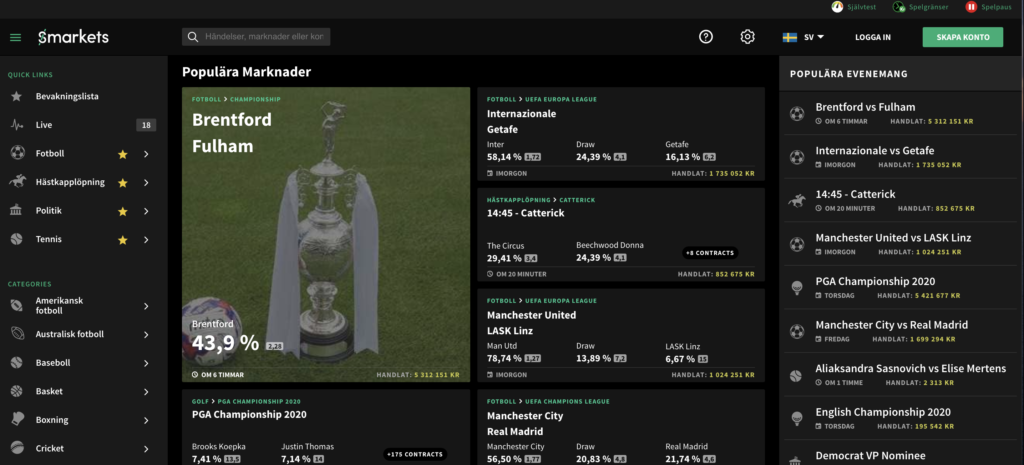The image size is (1024, 465).
Task: Click the Hästkapplöpning horse icon in sidebar
Action: 17,182
